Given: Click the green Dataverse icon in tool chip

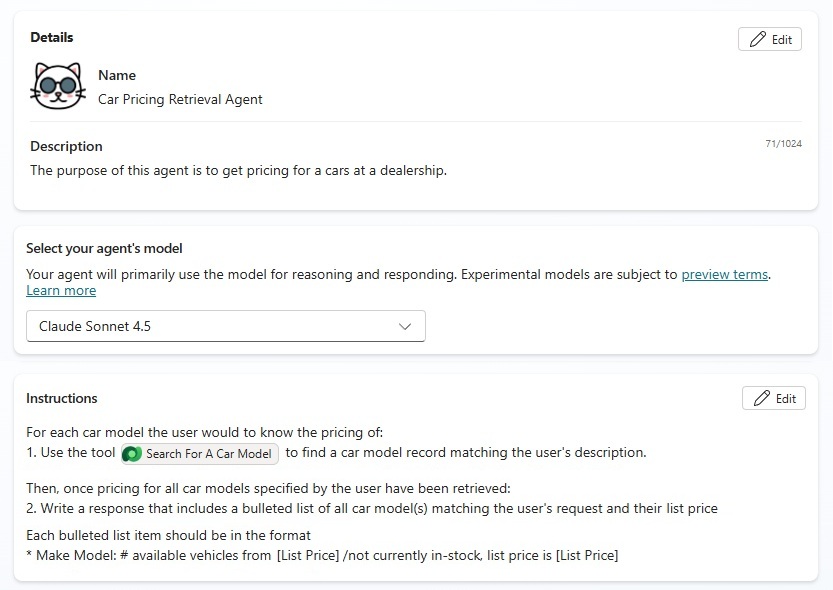Looking at the screenshot, I should pyautogui.click(x=132, y=454).
